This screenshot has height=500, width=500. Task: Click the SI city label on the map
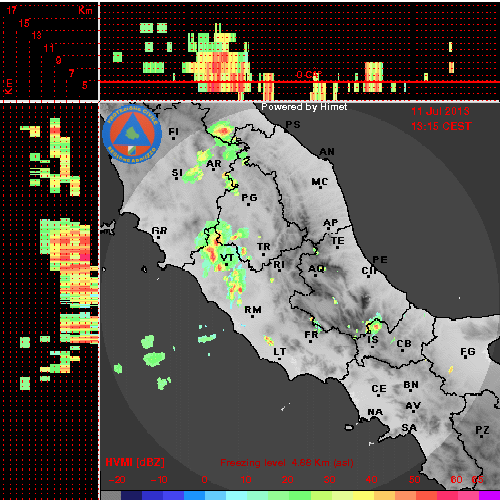[x=177, y=173]
